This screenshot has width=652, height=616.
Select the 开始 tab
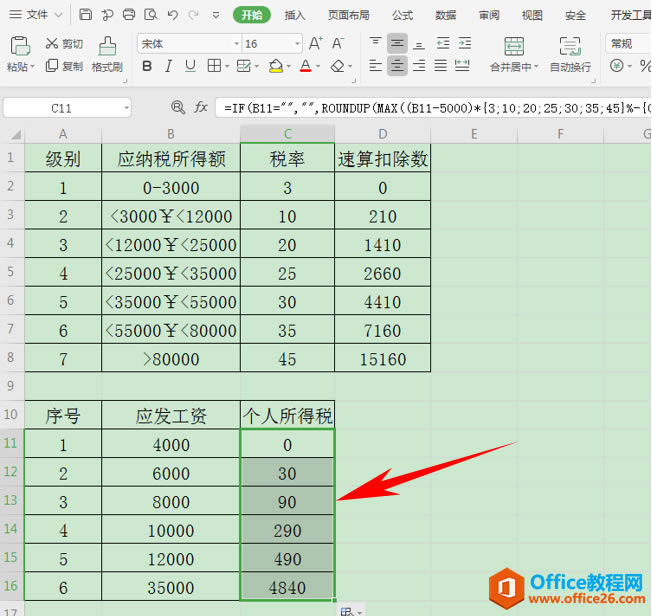point(252,15)
